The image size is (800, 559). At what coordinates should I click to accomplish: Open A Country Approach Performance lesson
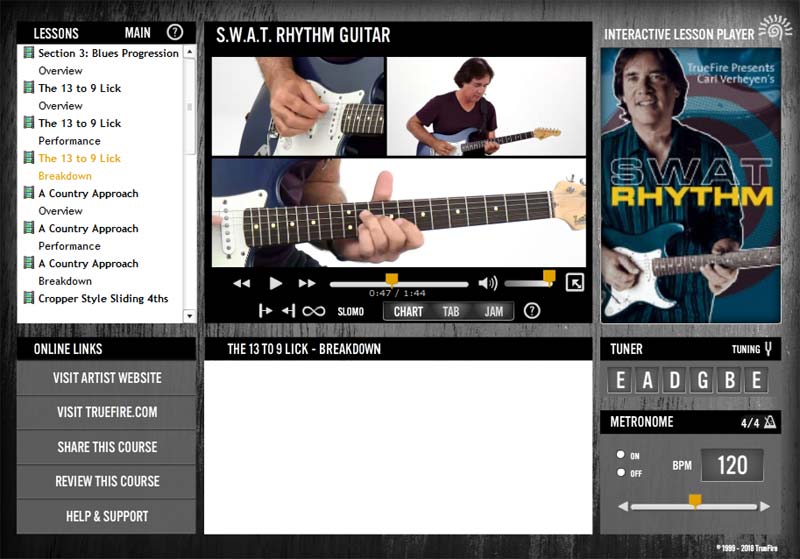(82, 237)
